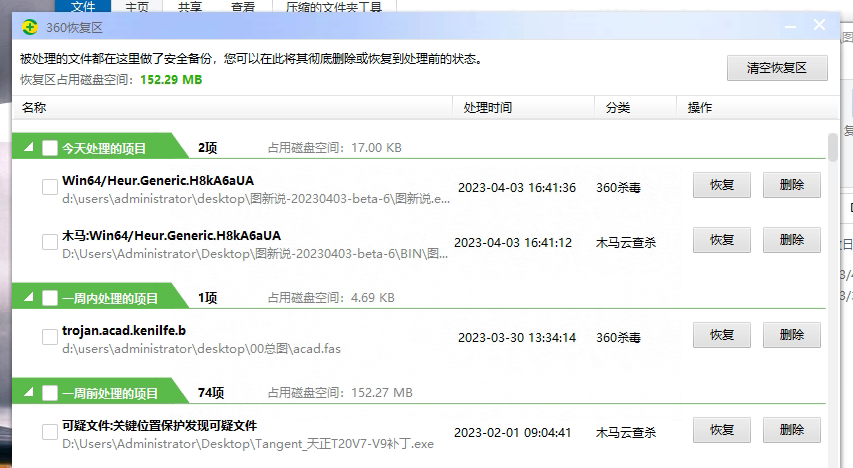
Task: Delete the 可疑文件 Tangent patch entry
Action: pyautogui.click(x=791, y=430)
